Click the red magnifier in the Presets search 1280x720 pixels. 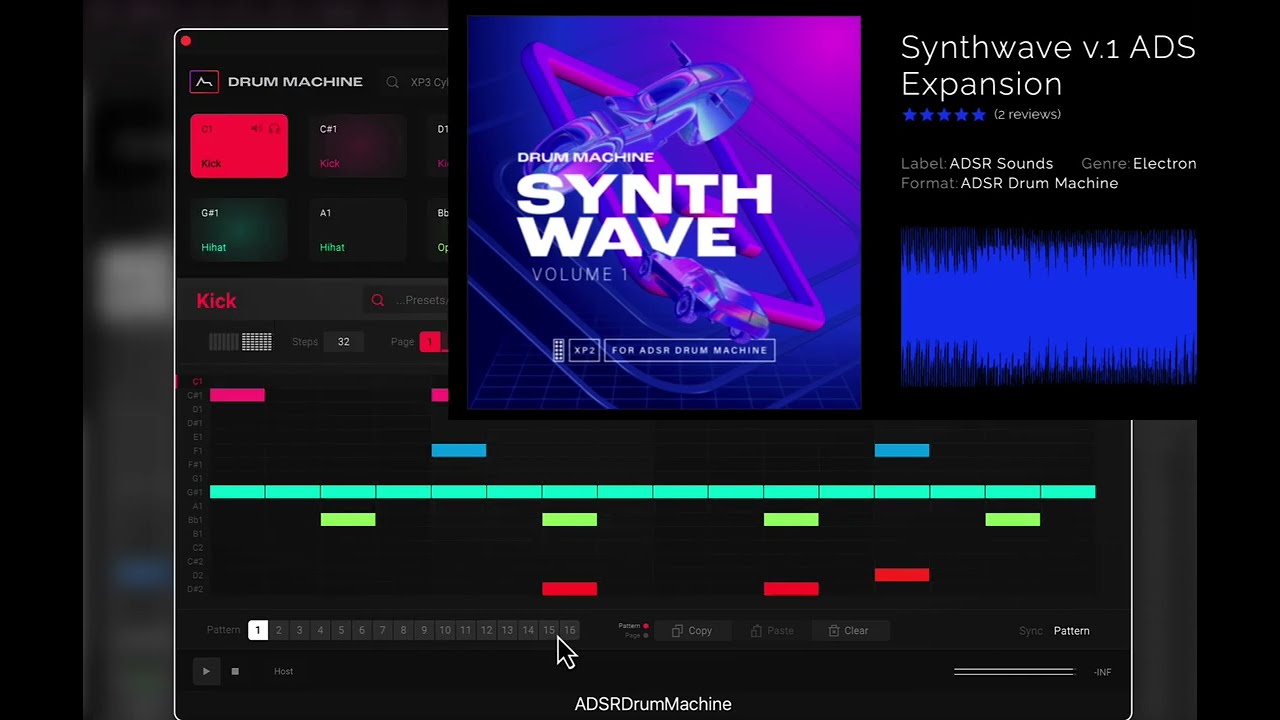pos(378,300)
